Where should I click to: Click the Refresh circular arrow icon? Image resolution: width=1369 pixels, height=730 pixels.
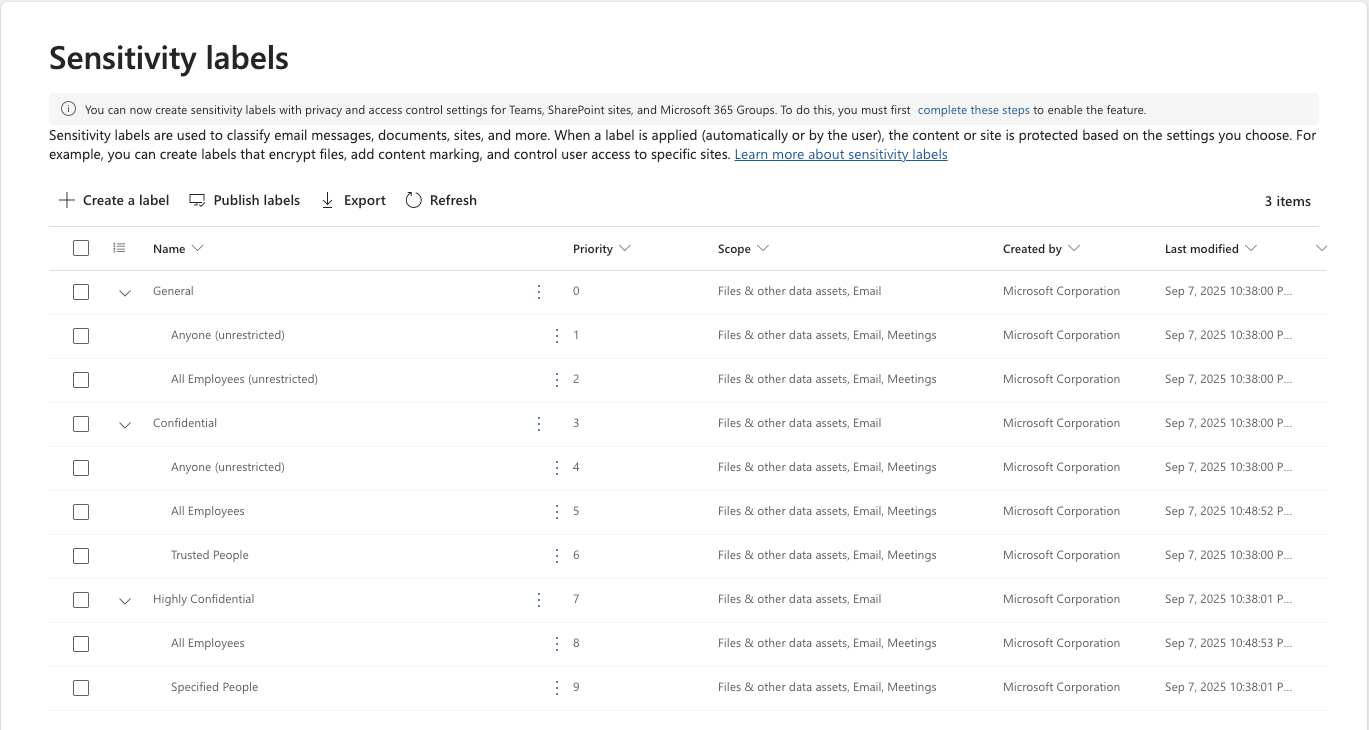413,200
